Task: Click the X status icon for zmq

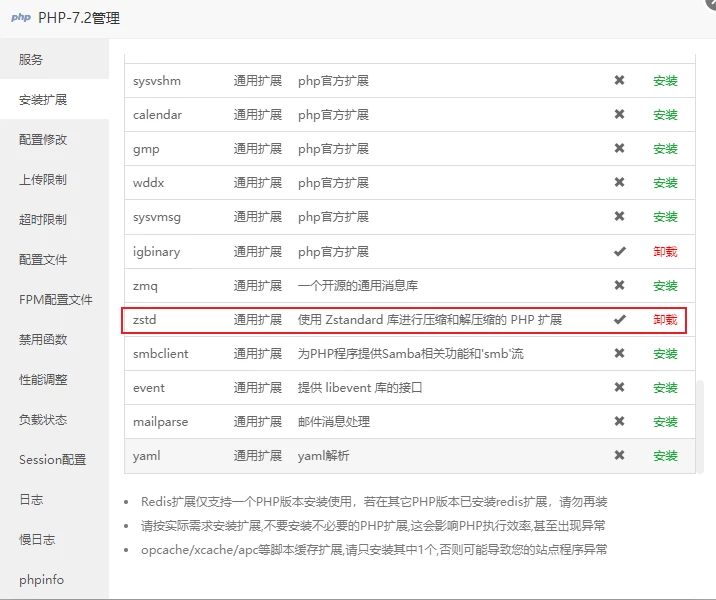Action: coord(619,286)
